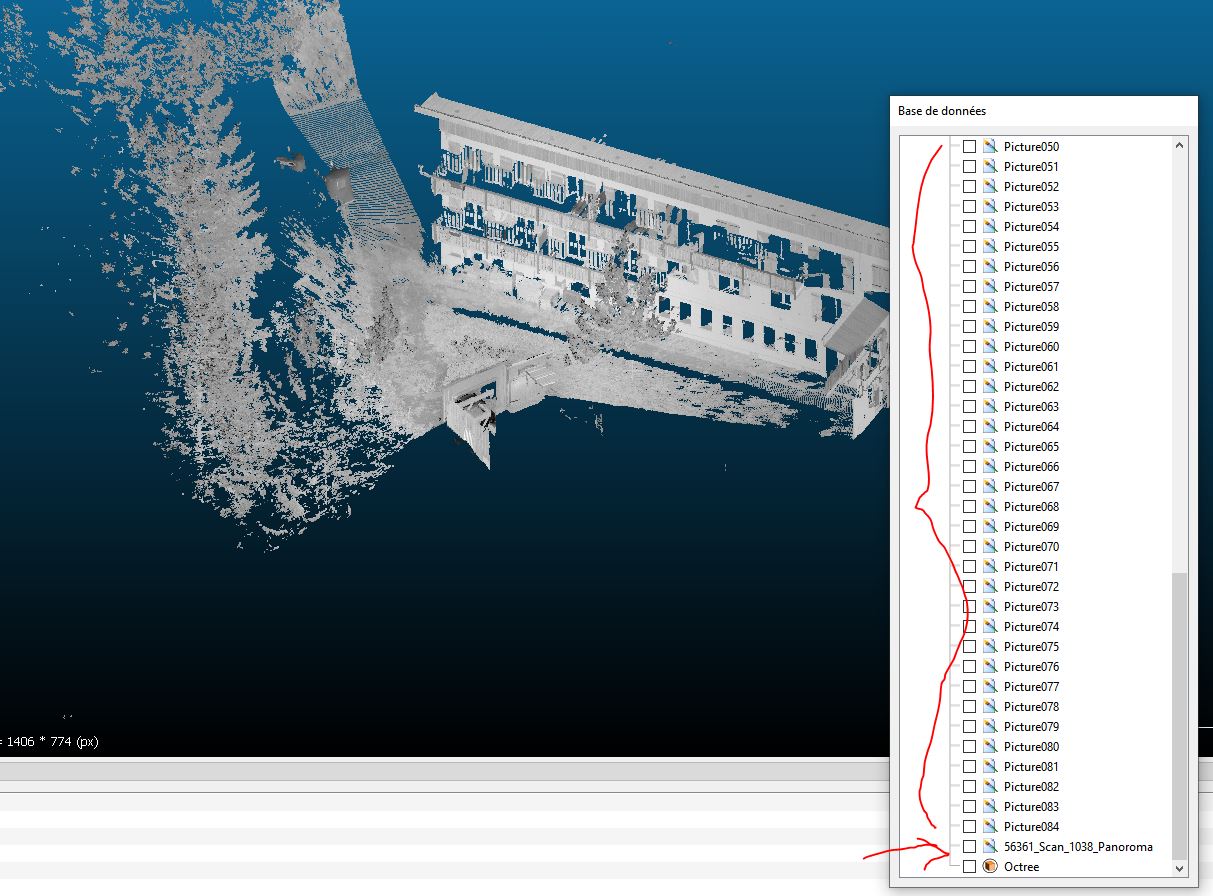
Task: Click the image icon for Picture066
Action: 990,467
